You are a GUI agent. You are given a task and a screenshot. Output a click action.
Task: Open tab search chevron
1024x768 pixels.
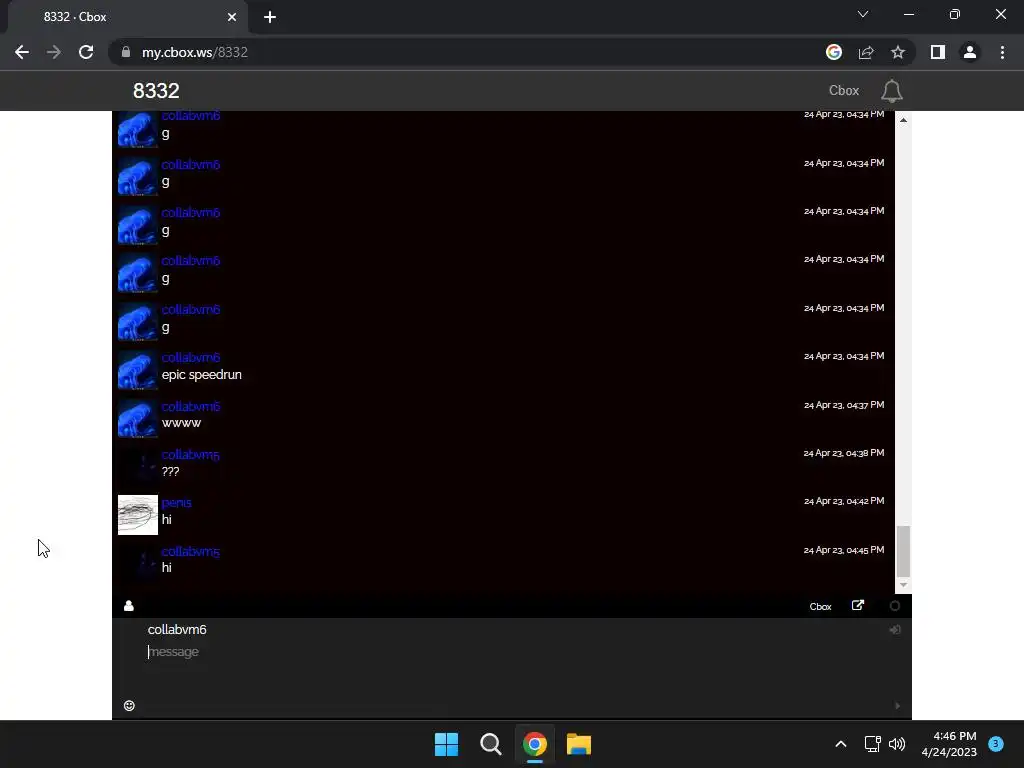pos(863,14)
